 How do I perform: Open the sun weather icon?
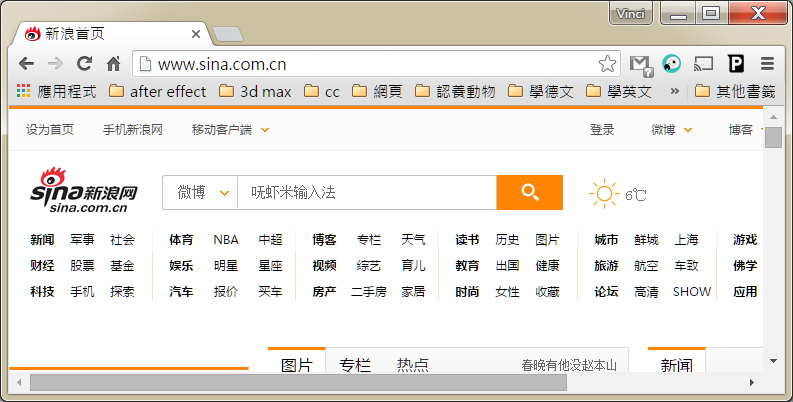(603, 194)
